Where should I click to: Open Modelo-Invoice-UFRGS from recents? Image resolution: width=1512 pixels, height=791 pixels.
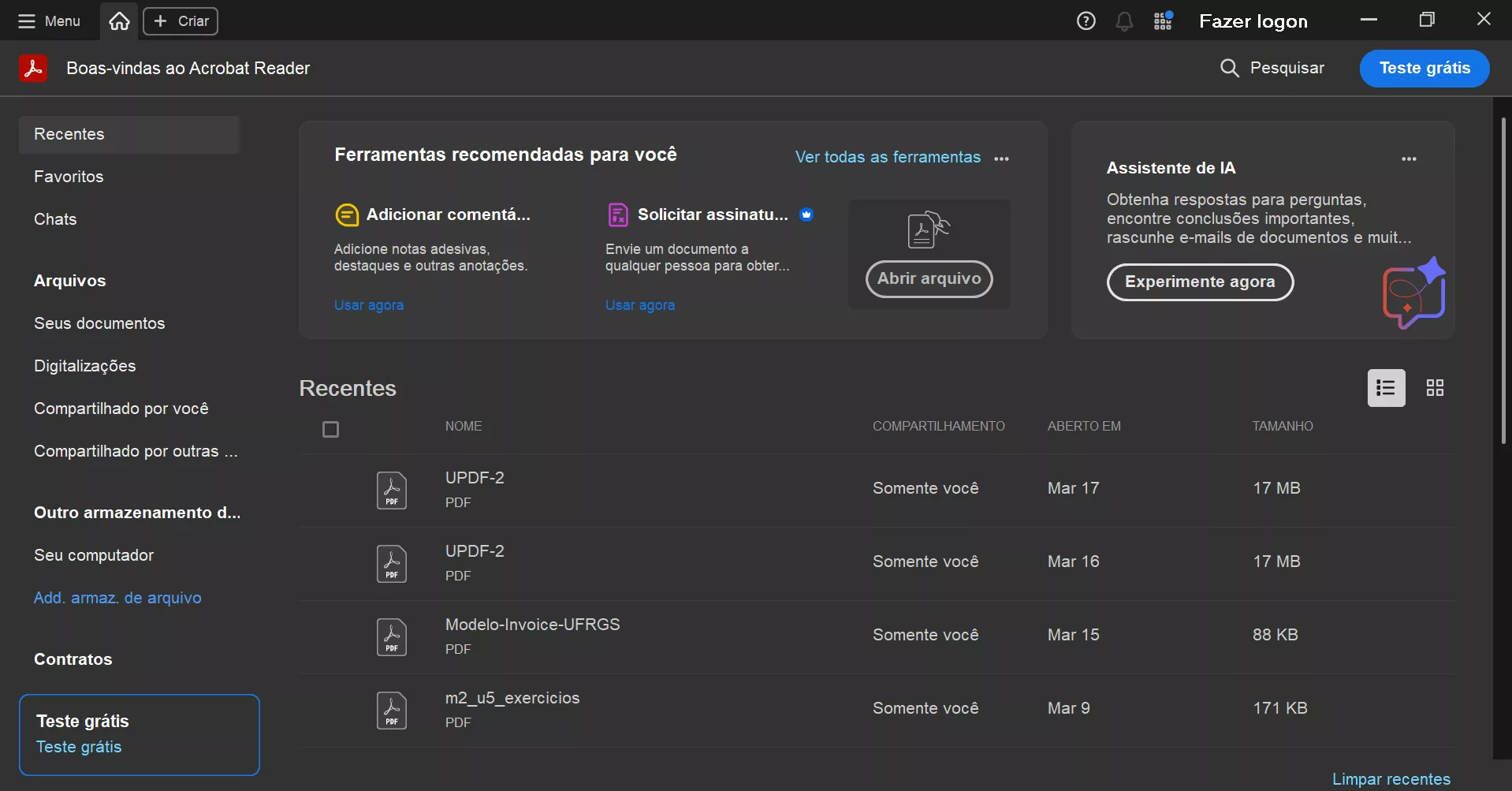click(x=532, y=624)
